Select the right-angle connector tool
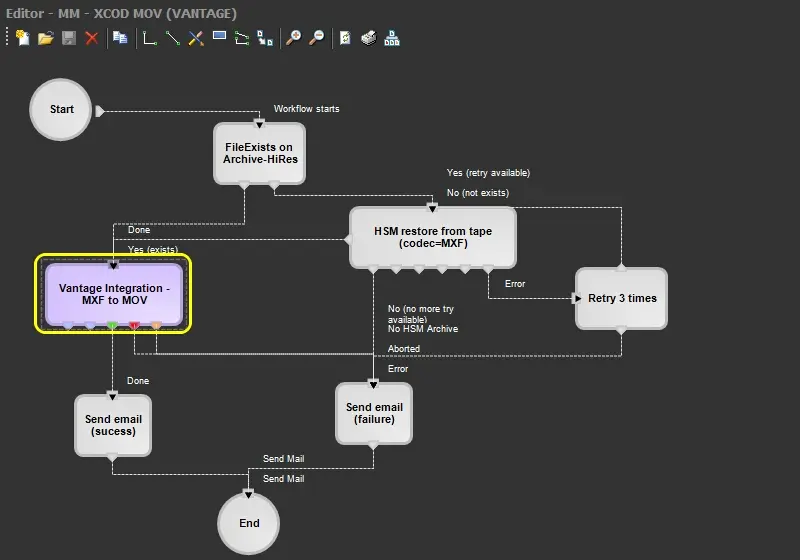800x560 pixels. (150, 38)
